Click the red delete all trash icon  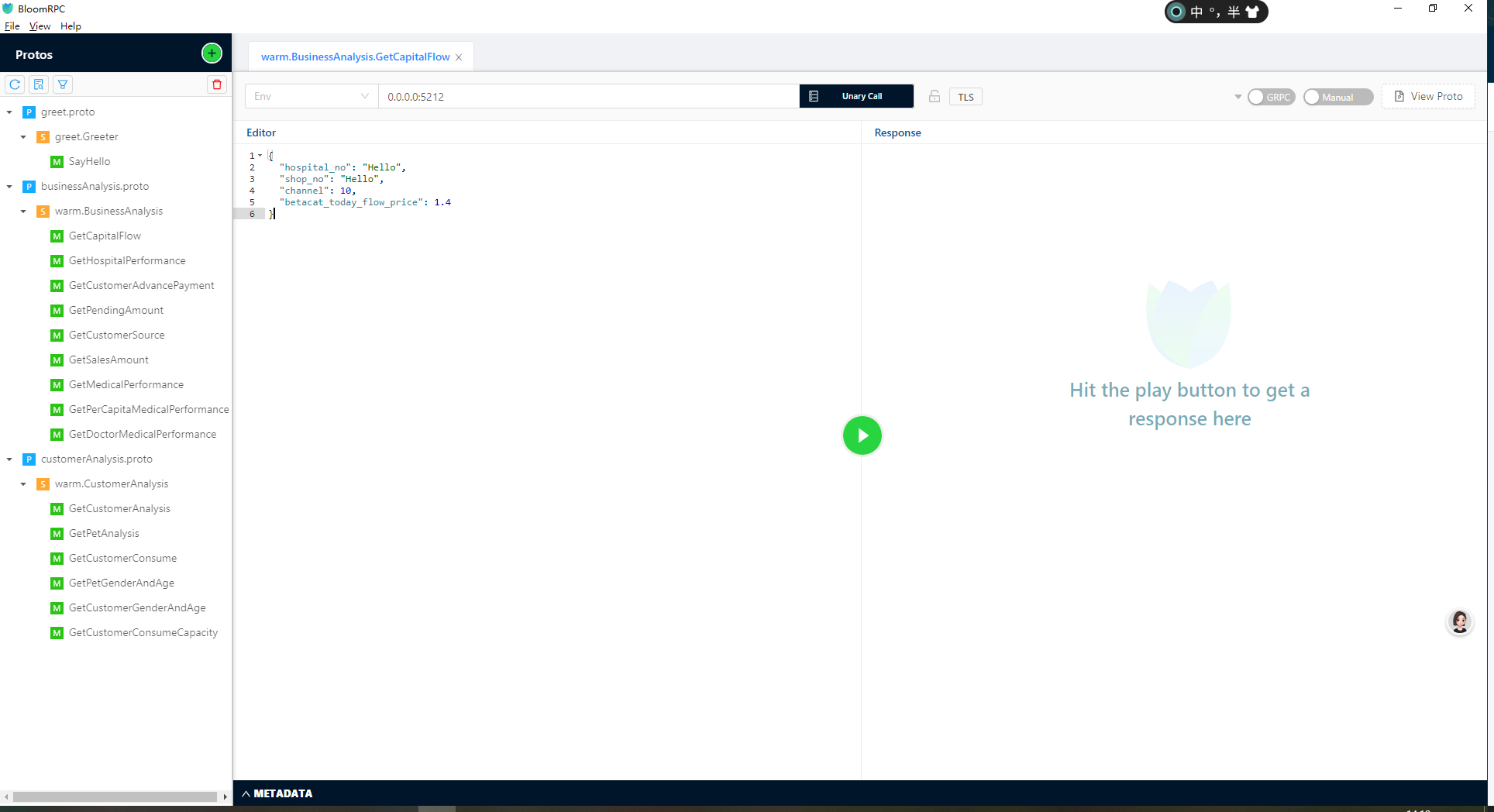[217, 84]
